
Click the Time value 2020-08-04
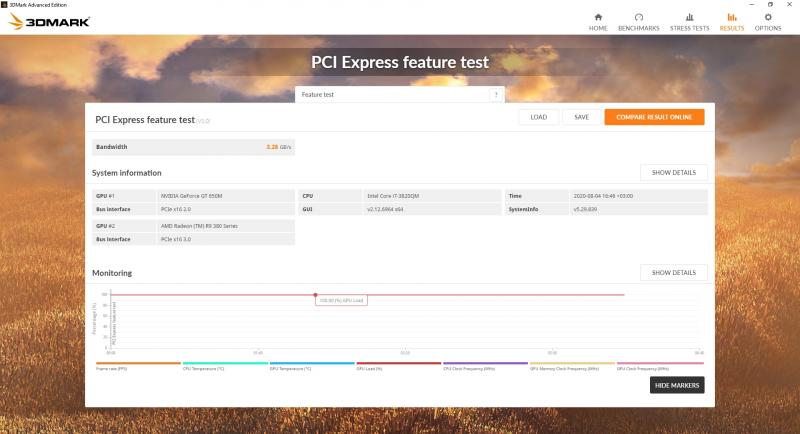coord(603,196)
